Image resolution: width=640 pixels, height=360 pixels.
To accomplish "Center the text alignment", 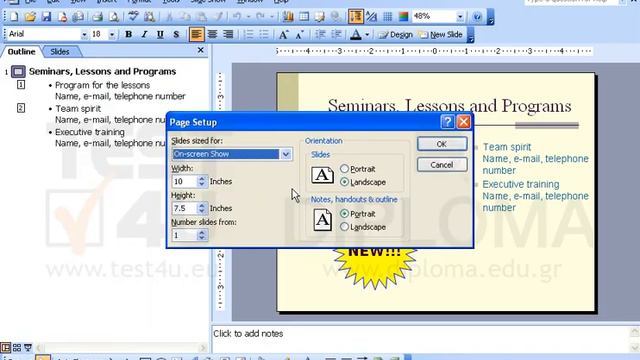I will (212, 34).
